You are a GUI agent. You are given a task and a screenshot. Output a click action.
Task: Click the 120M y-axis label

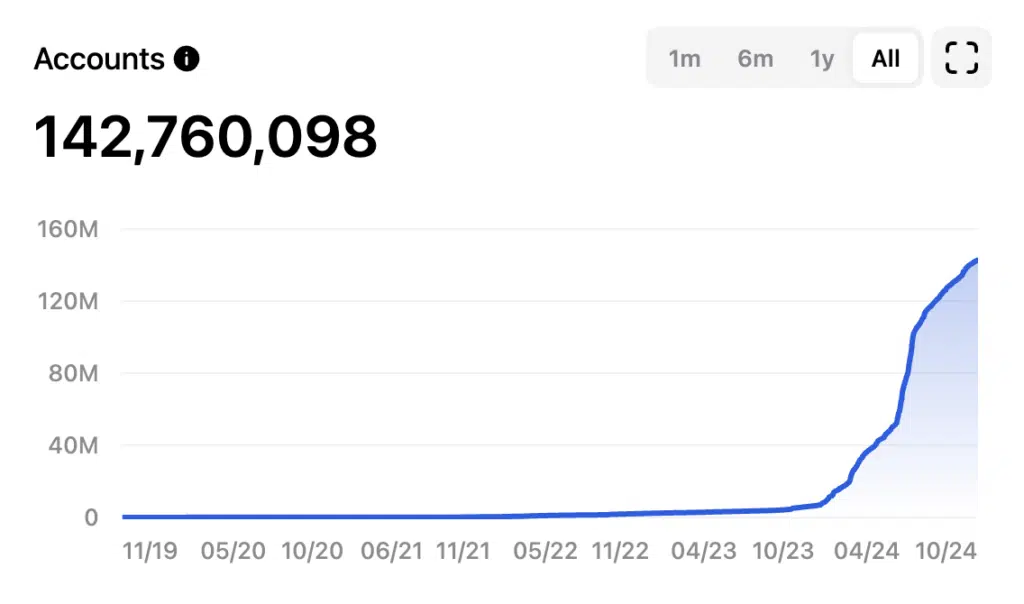tap(68, 301)
